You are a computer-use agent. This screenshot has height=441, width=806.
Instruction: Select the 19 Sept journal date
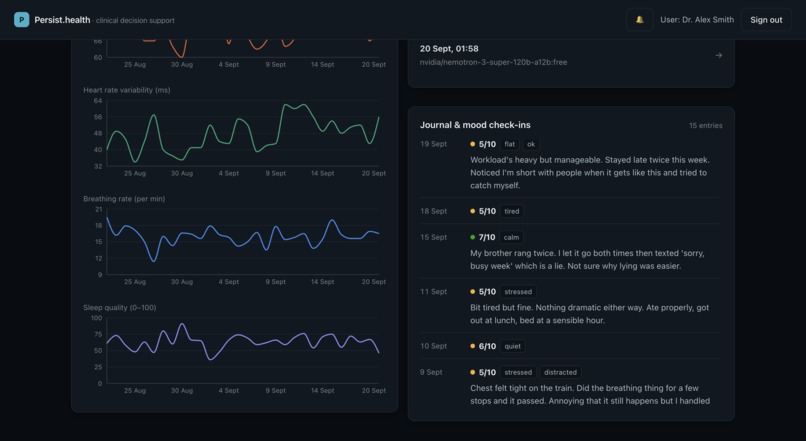tap(433, 144)
